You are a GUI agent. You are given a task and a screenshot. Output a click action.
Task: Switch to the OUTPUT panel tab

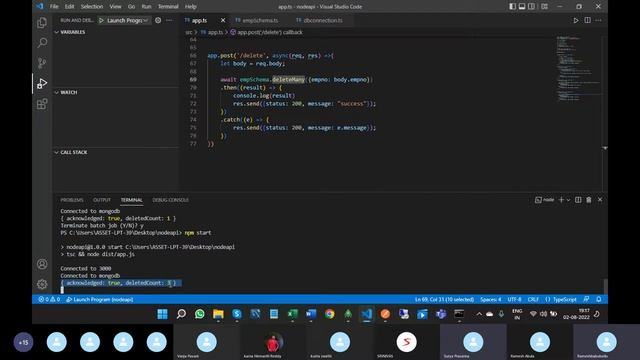[x=102, y=200]
